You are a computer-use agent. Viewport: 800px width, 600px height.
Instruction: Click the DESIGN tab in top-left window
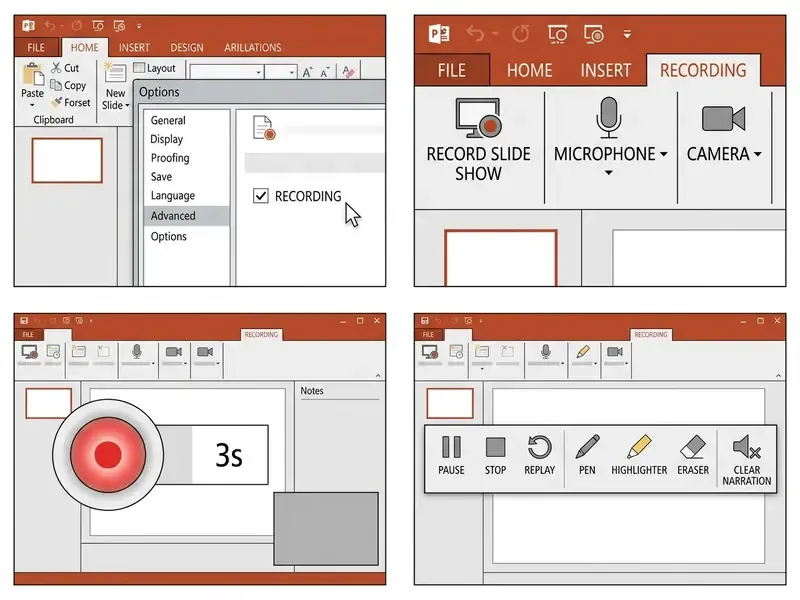click(187, 47)
